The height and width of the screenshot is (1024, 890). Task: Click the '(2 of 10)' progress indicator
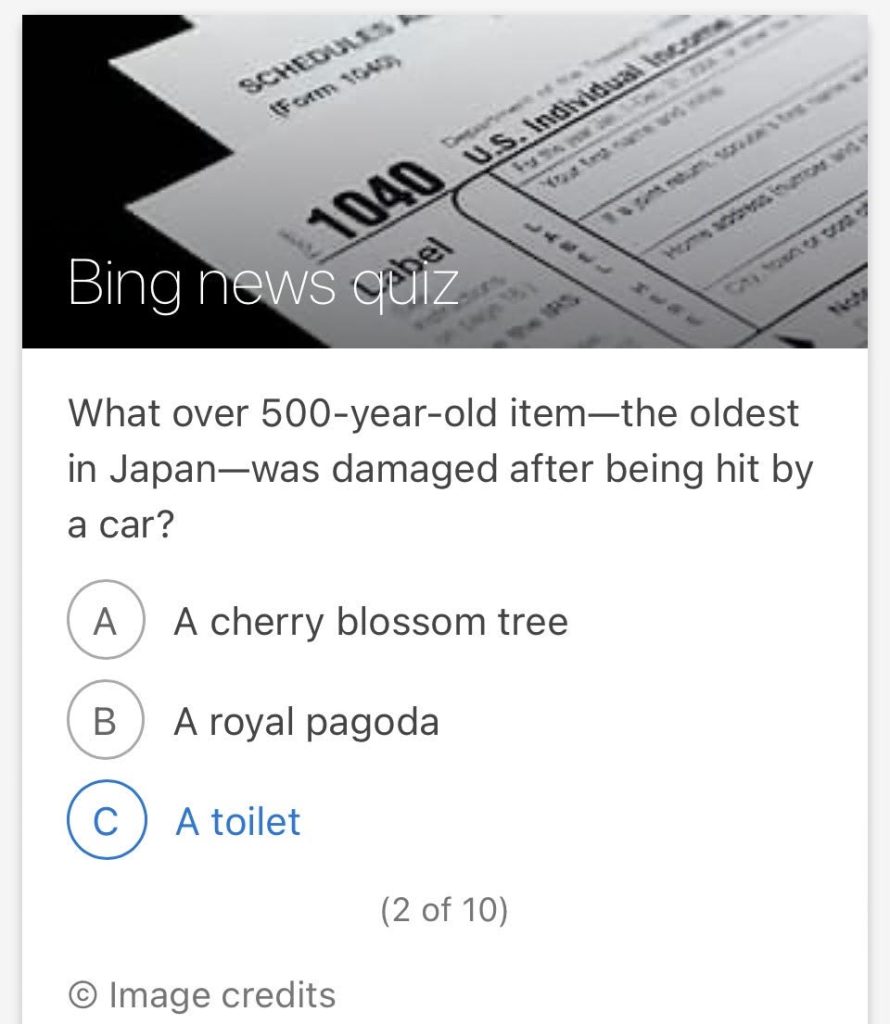tap(444, 909)
